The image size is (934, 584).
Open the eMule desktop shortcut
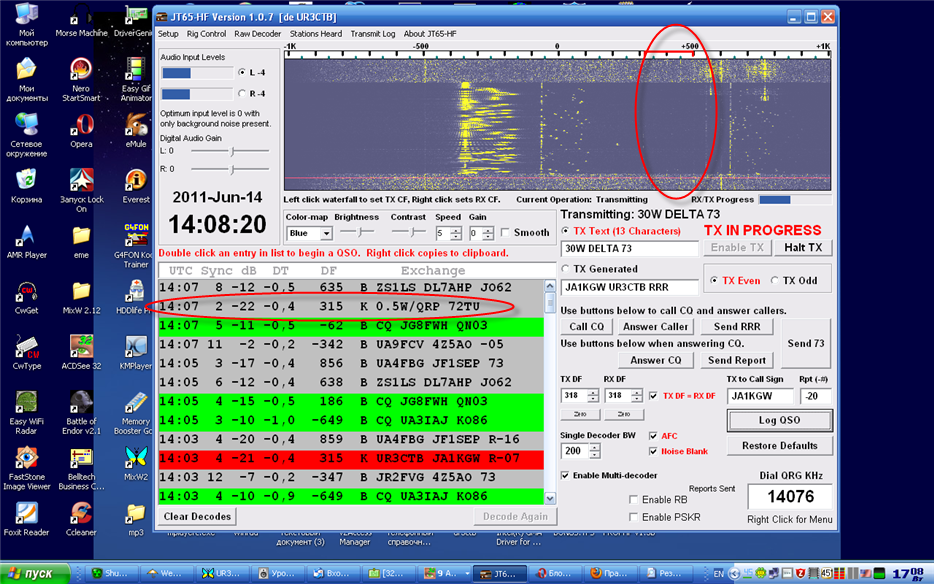tap(136, 130)
